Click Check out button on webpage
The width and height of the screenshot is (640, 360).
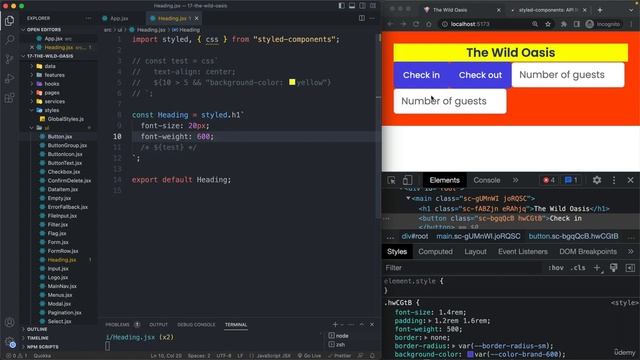[480, 75]
